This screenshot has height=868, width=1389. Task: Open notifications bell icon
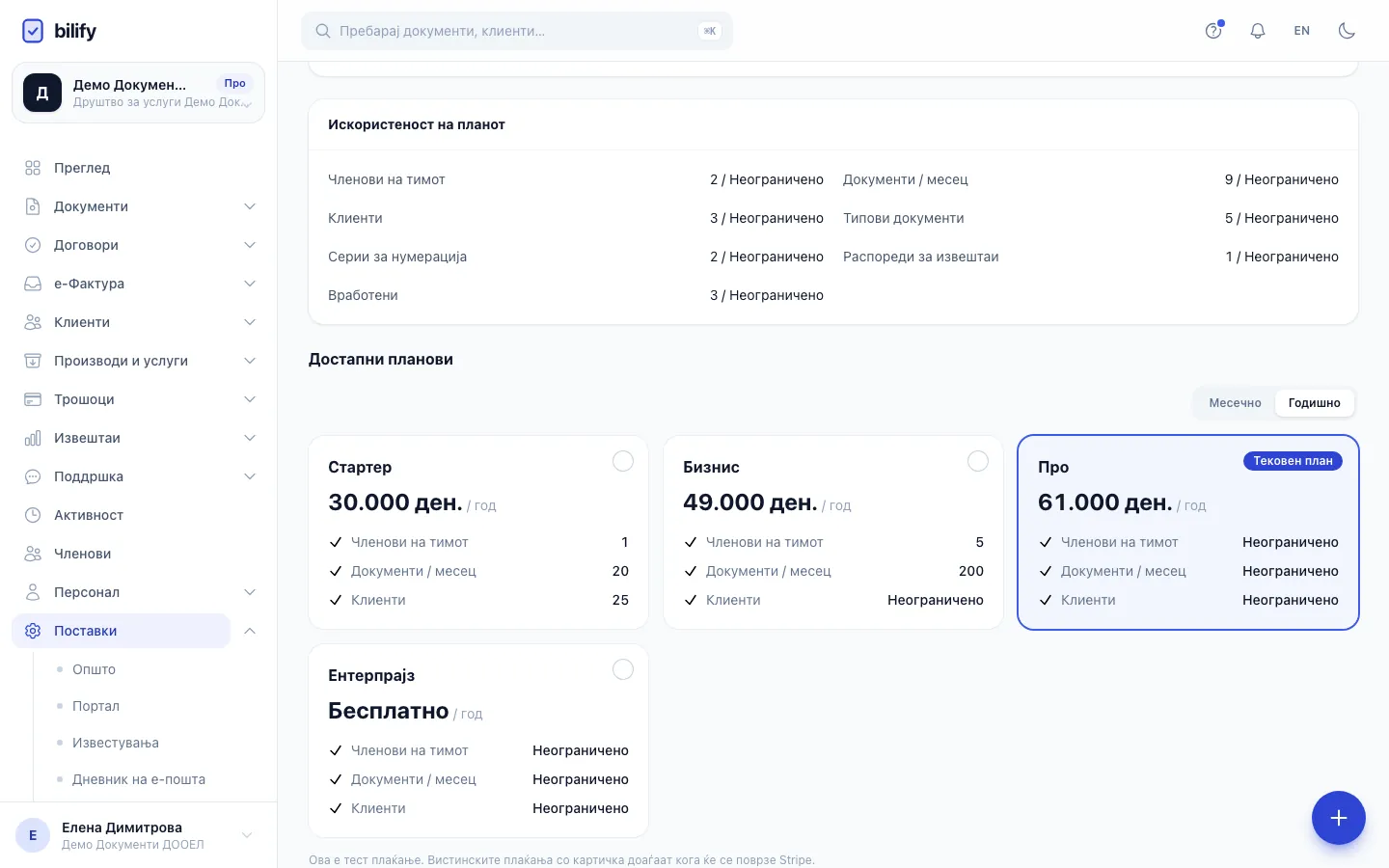pyautogui.click(x=1258, y=31)
